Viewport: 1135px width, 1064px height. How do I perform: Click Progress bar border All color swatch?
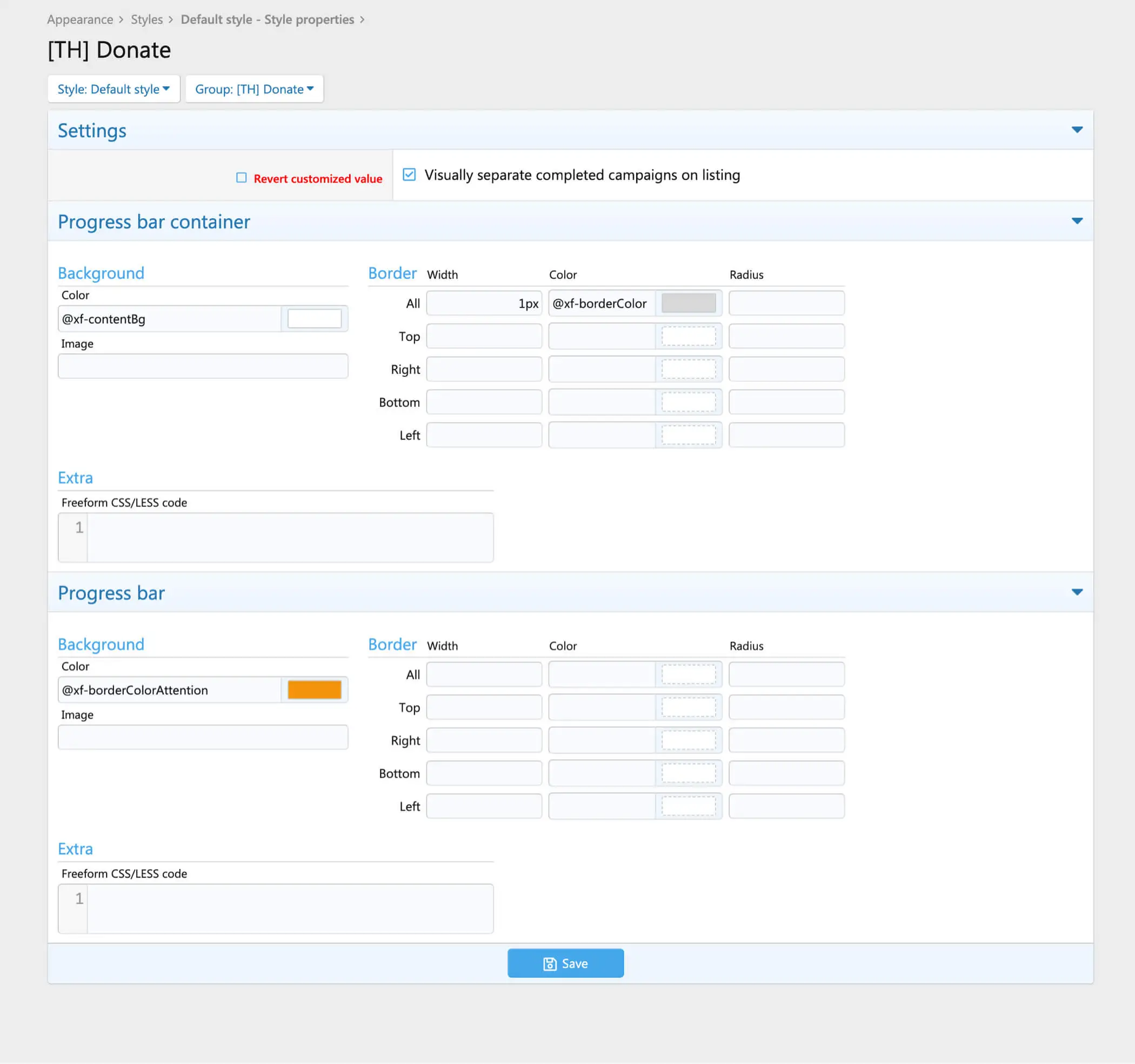click(x=688, y=674)
